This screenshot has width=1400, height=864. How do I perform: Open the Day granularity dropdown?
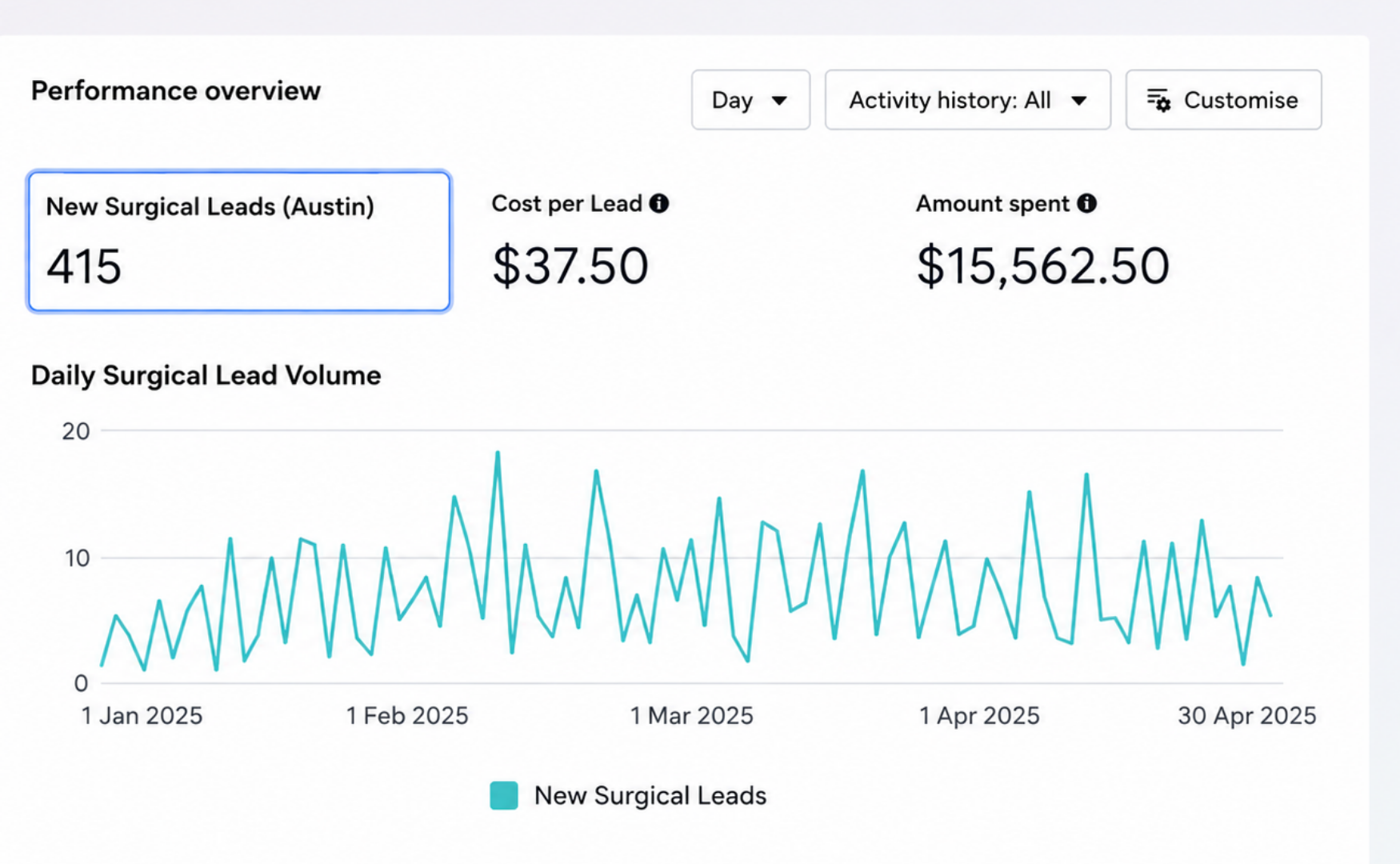[750, 100]
